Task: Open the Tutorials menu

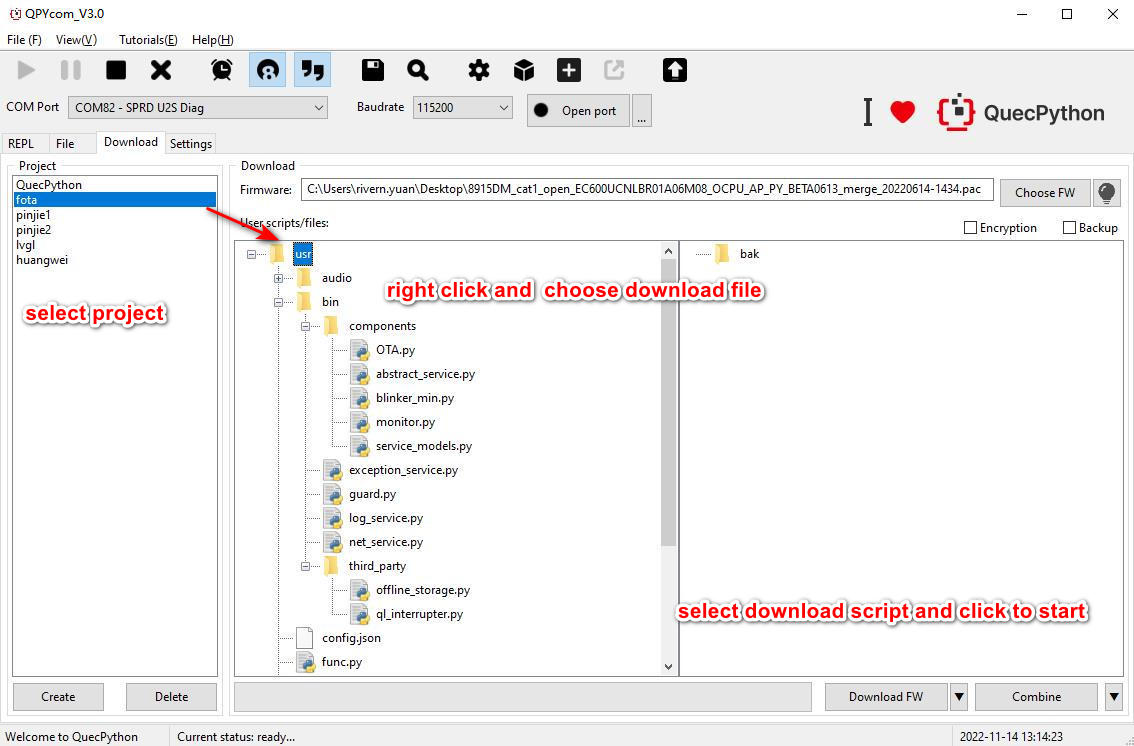Action: pyautogui.click(x=147, y=40)
